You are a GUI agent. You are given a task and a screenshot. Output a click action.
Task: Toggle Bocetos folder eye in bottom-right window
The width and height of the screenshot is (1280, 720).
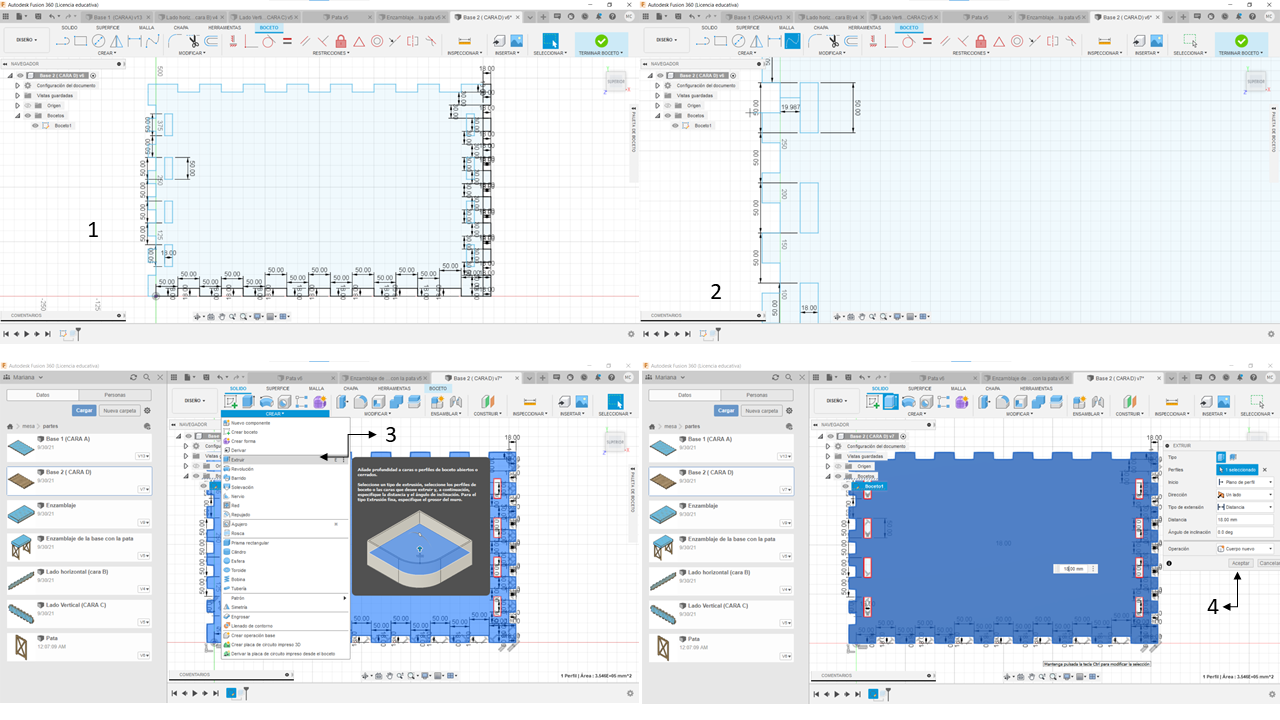click(x=838, y=476)
